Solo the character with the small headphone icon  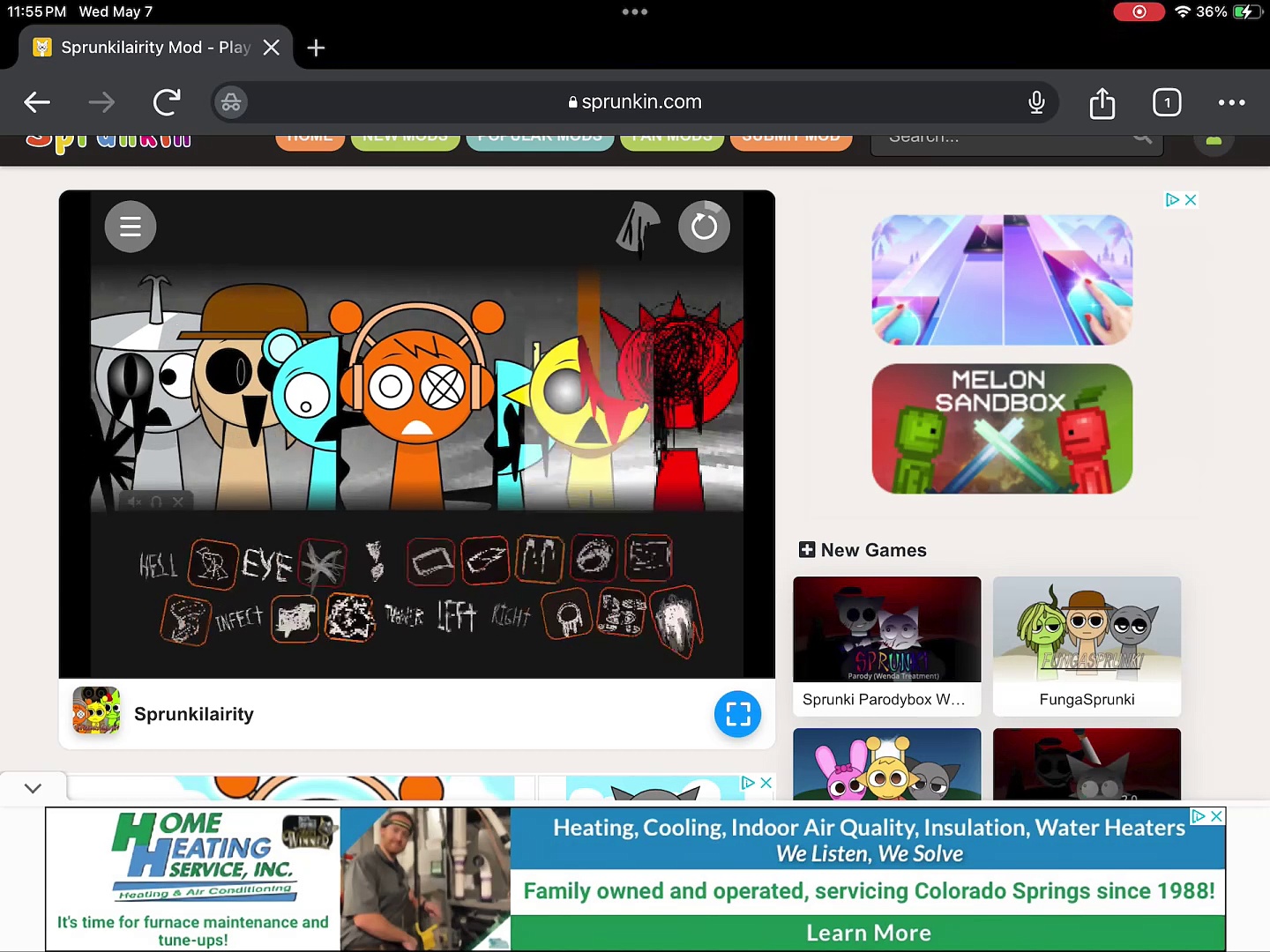156,502
